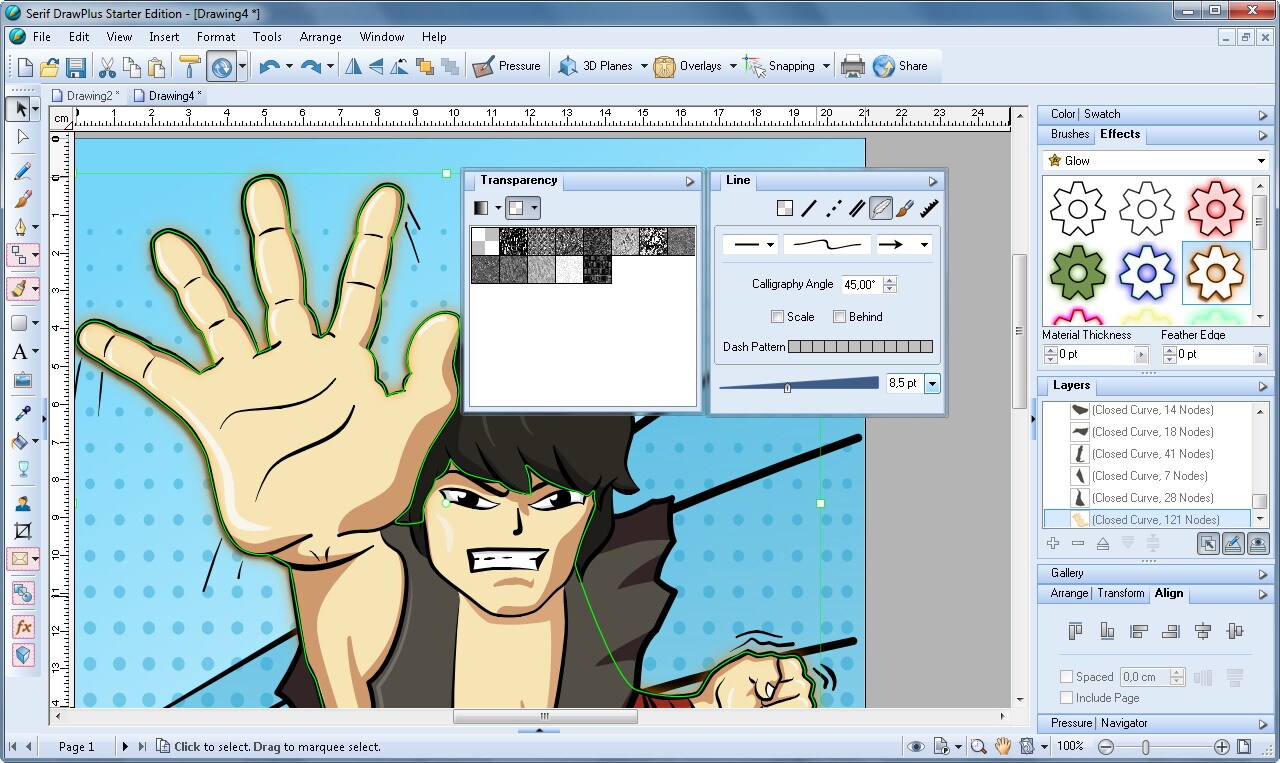Select the Text tool in the left toolbar

[x=21, y=352]
